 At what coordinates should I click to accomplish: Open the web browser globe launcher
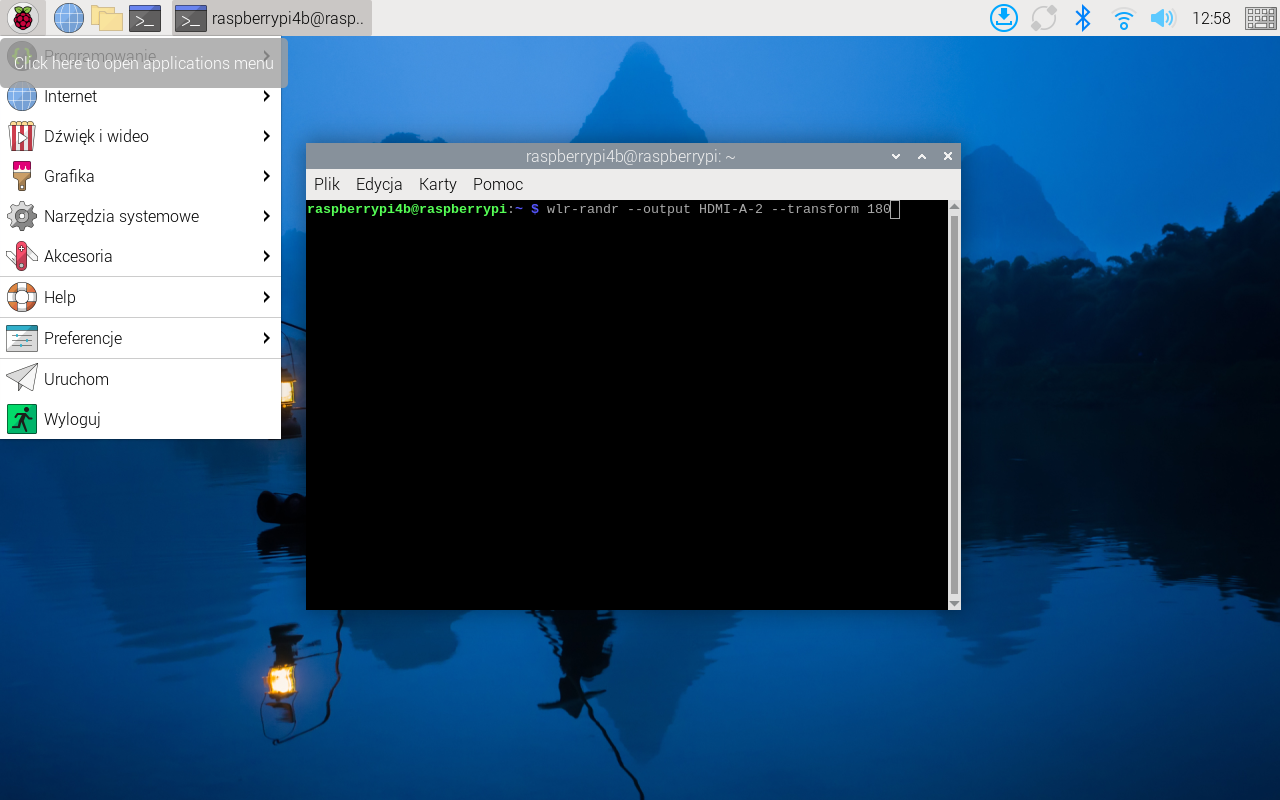pyautogui.click(x=68, y=18)
